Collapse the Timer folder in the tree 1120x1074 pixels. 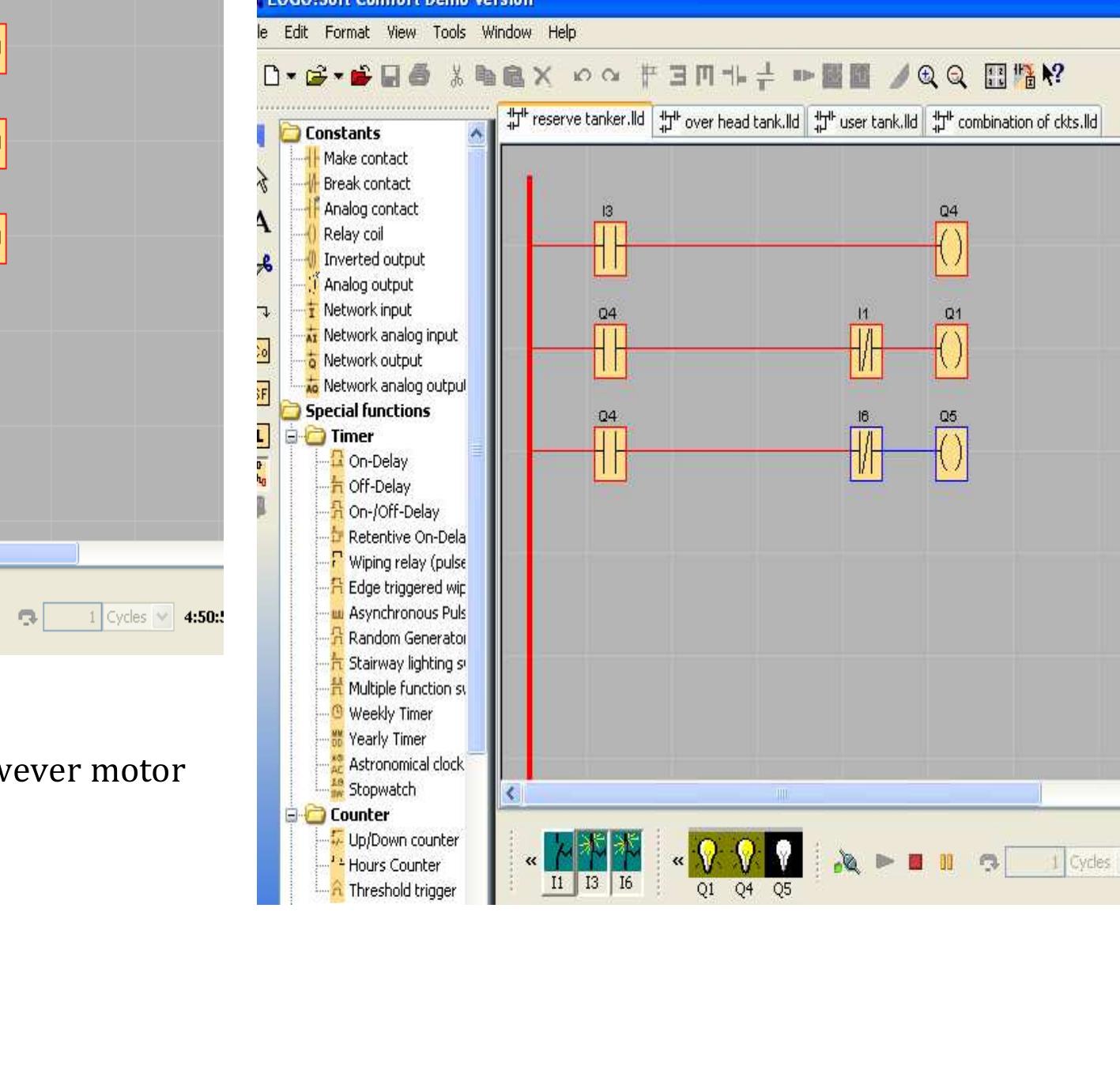click(x=292, y=435)
